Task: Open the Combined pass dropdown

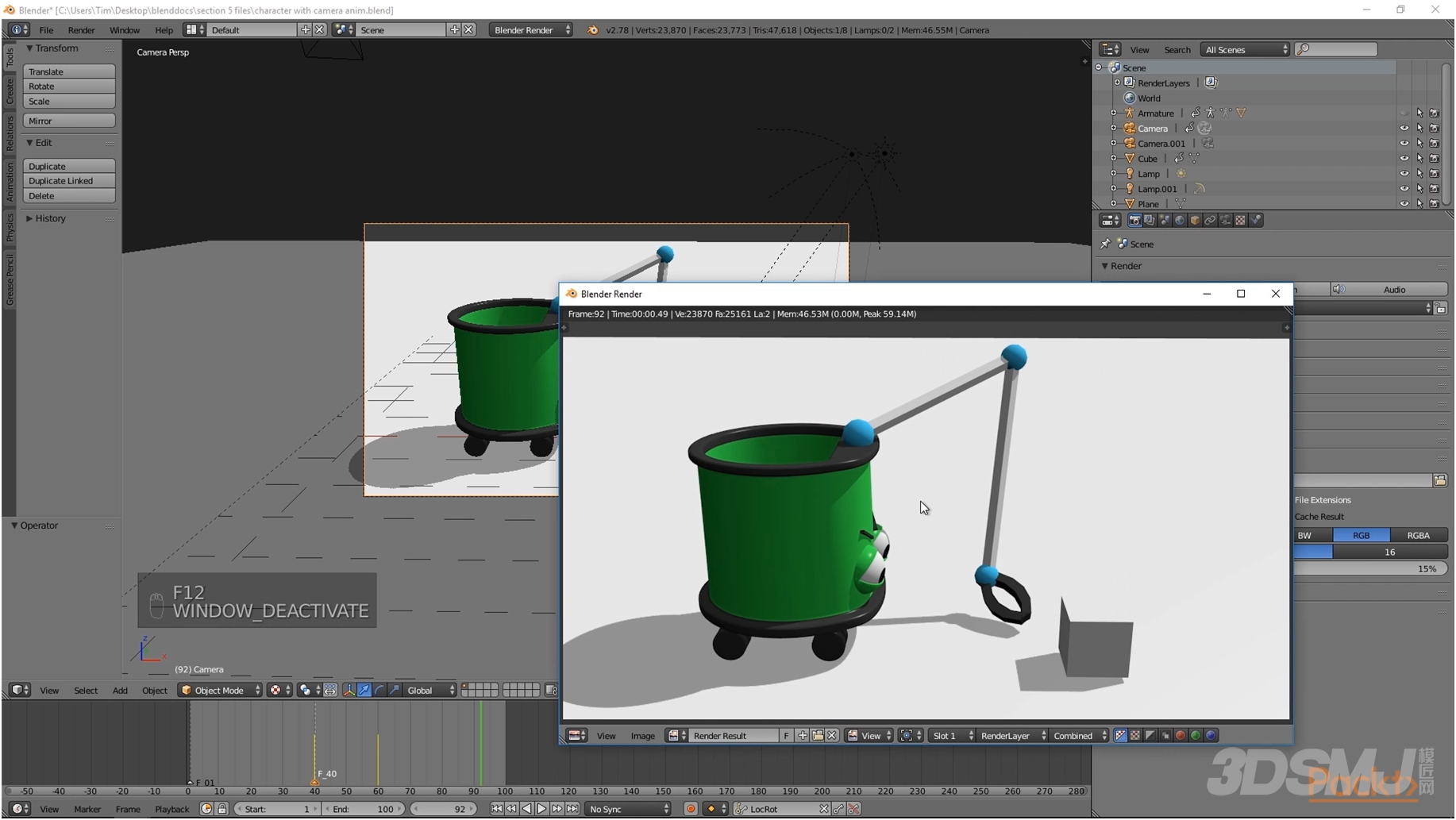Action: tap(1079, 736)
